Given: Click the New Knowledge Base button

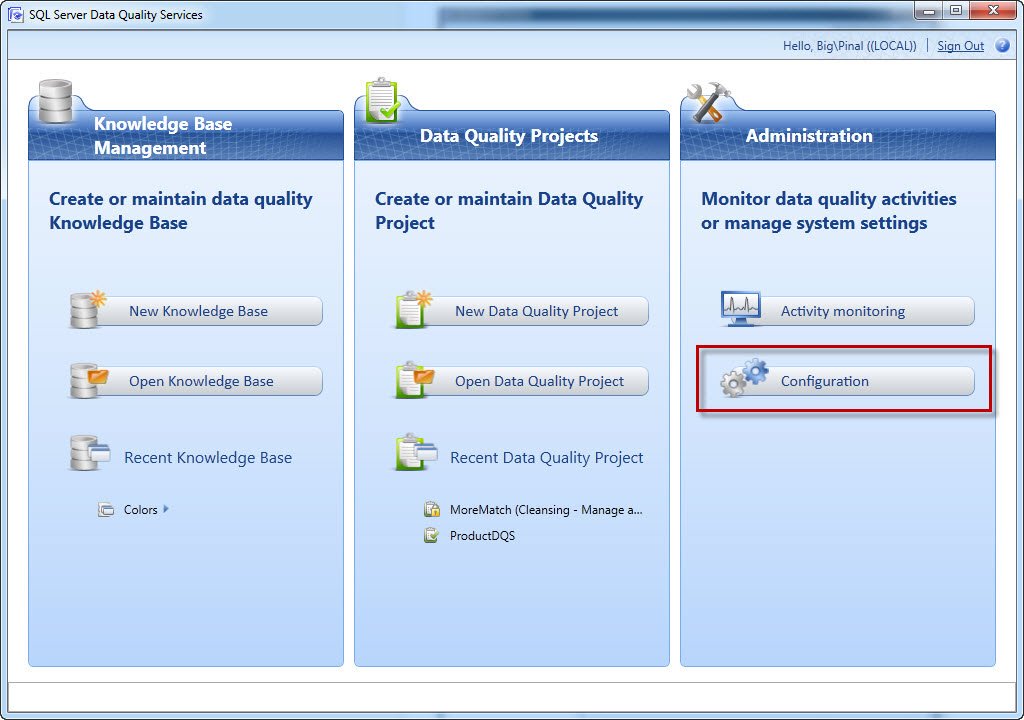Looking at the screenshot, I should (x=197, y=311).
